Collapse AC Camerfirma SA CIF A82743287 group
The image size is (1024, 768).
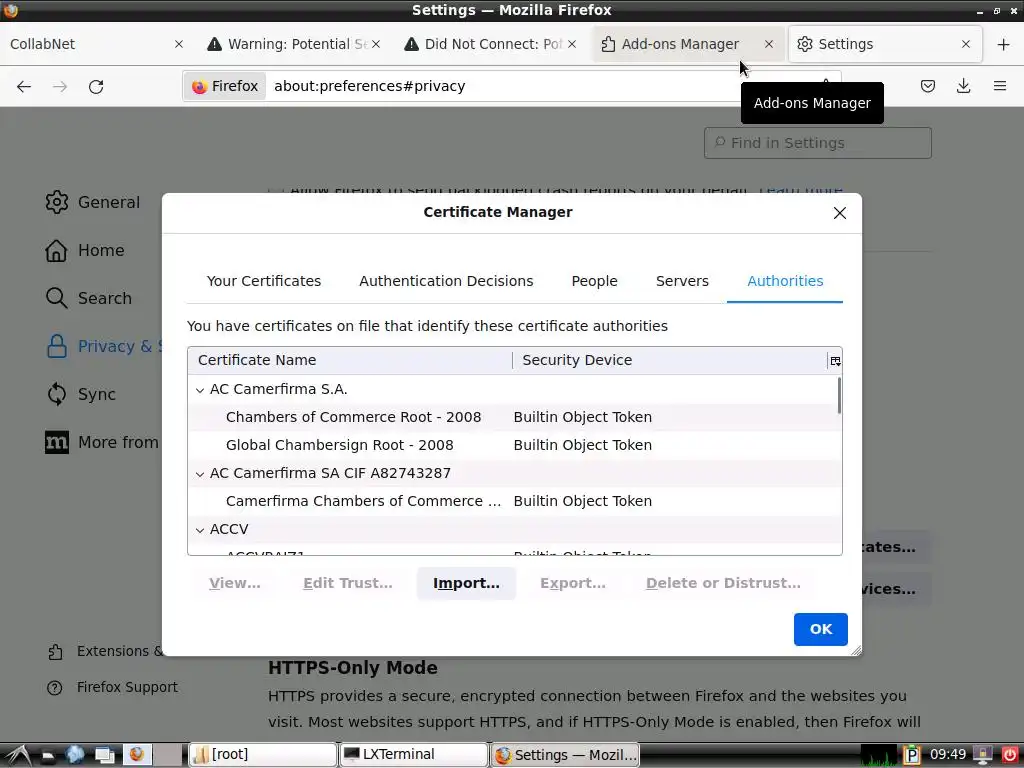point(200,474)
